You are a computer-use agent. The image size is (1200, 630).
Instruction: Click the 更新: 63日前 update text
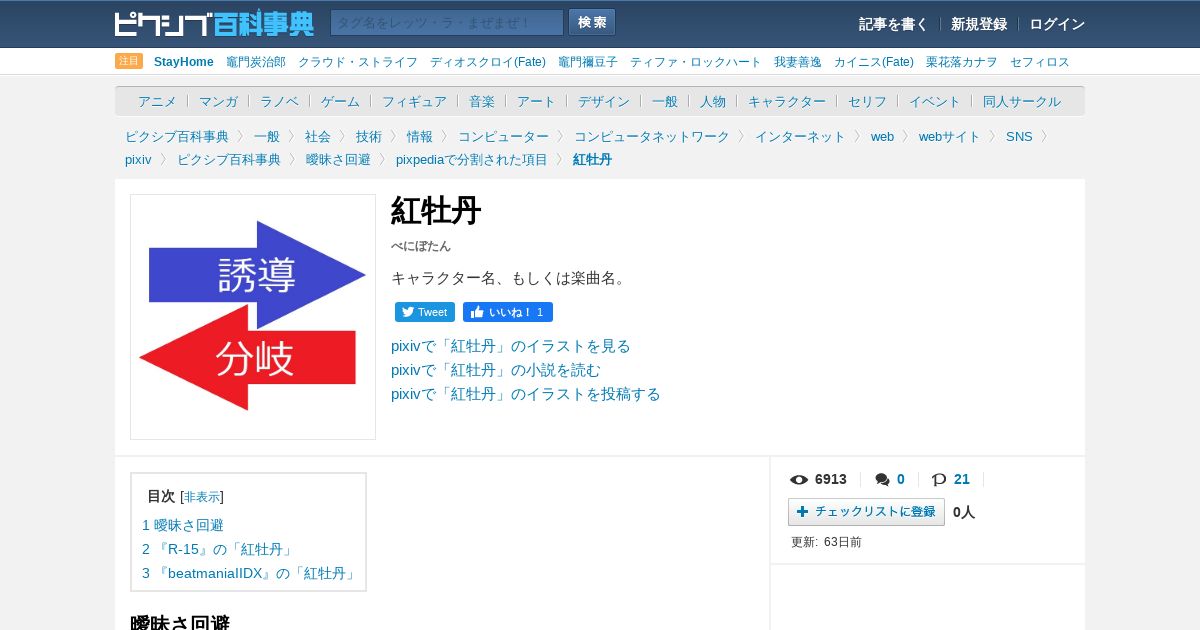(x=826, y=542)
